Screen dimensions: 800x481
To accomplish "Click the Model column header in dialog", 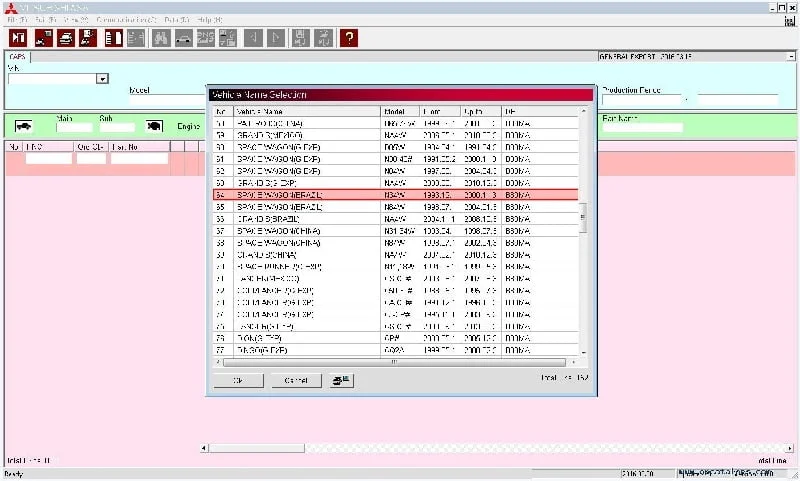I will [400, 111].
